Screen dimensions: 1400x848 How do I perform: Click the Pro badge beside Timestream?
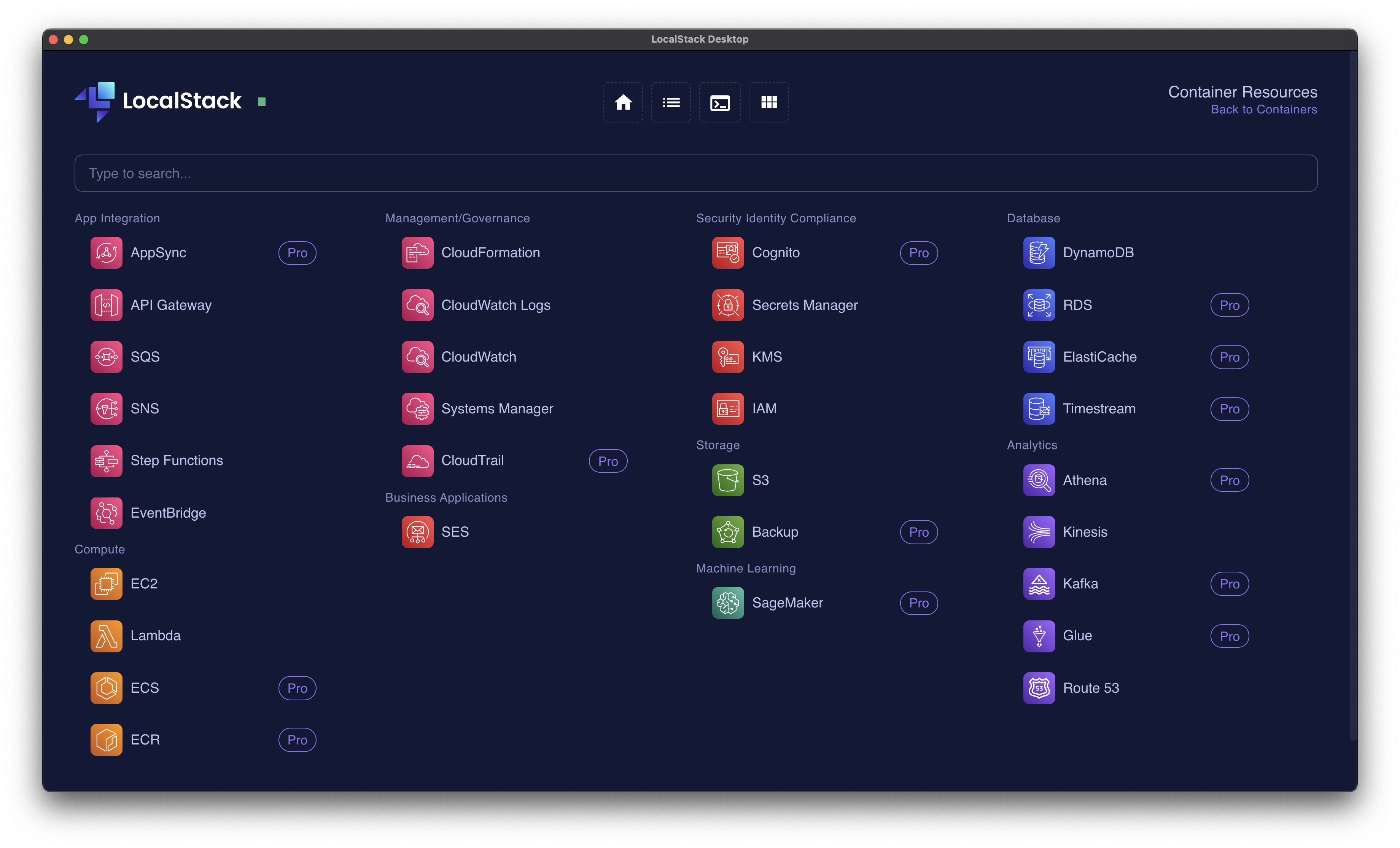pyautogui.click(x=1230, y=409)
